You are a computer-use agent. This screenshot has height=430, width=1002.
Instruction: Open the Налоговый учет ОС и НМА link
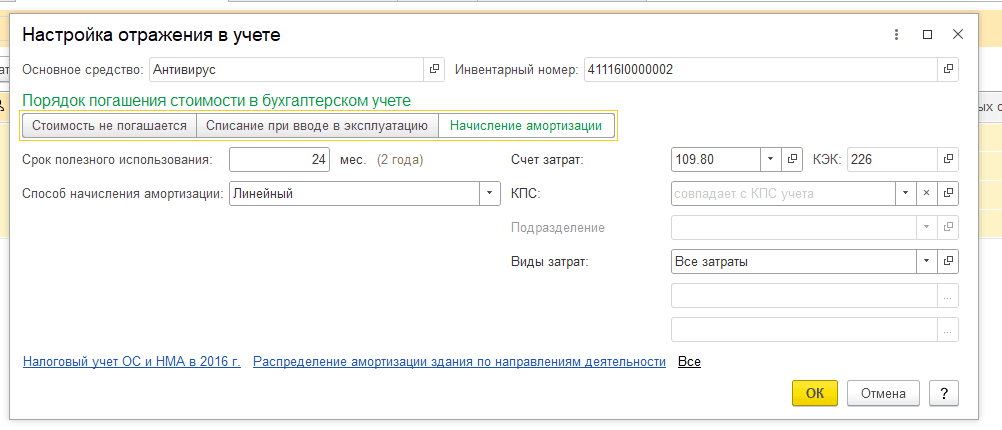click(x=131, y=361)
